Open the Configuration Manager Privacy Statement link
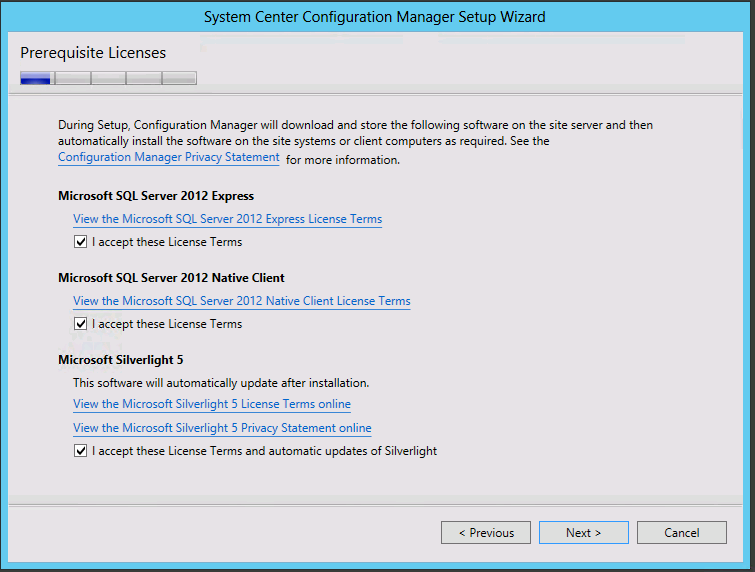Screen dimensions: 755x572 coord(169,157)
